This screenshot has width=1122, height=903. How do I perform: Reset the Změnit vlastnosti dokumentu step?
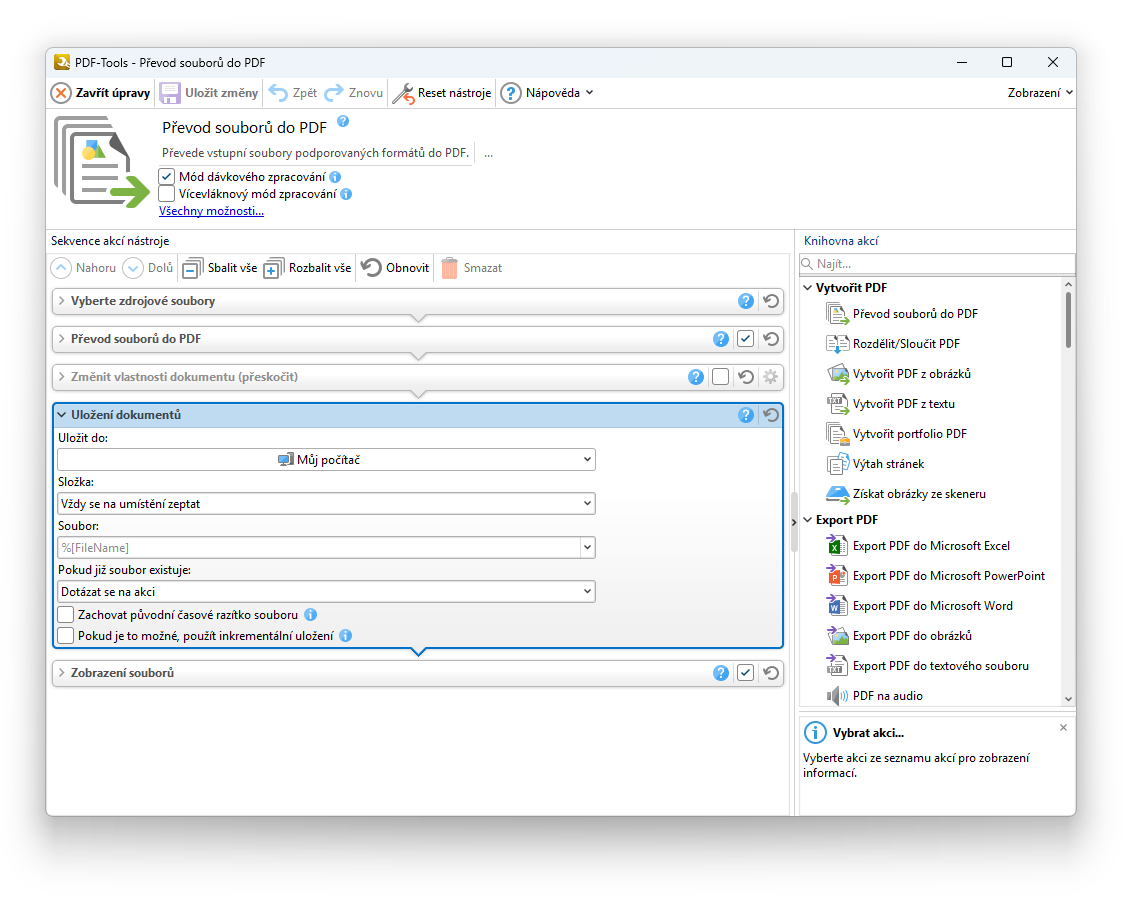[746, 377]
